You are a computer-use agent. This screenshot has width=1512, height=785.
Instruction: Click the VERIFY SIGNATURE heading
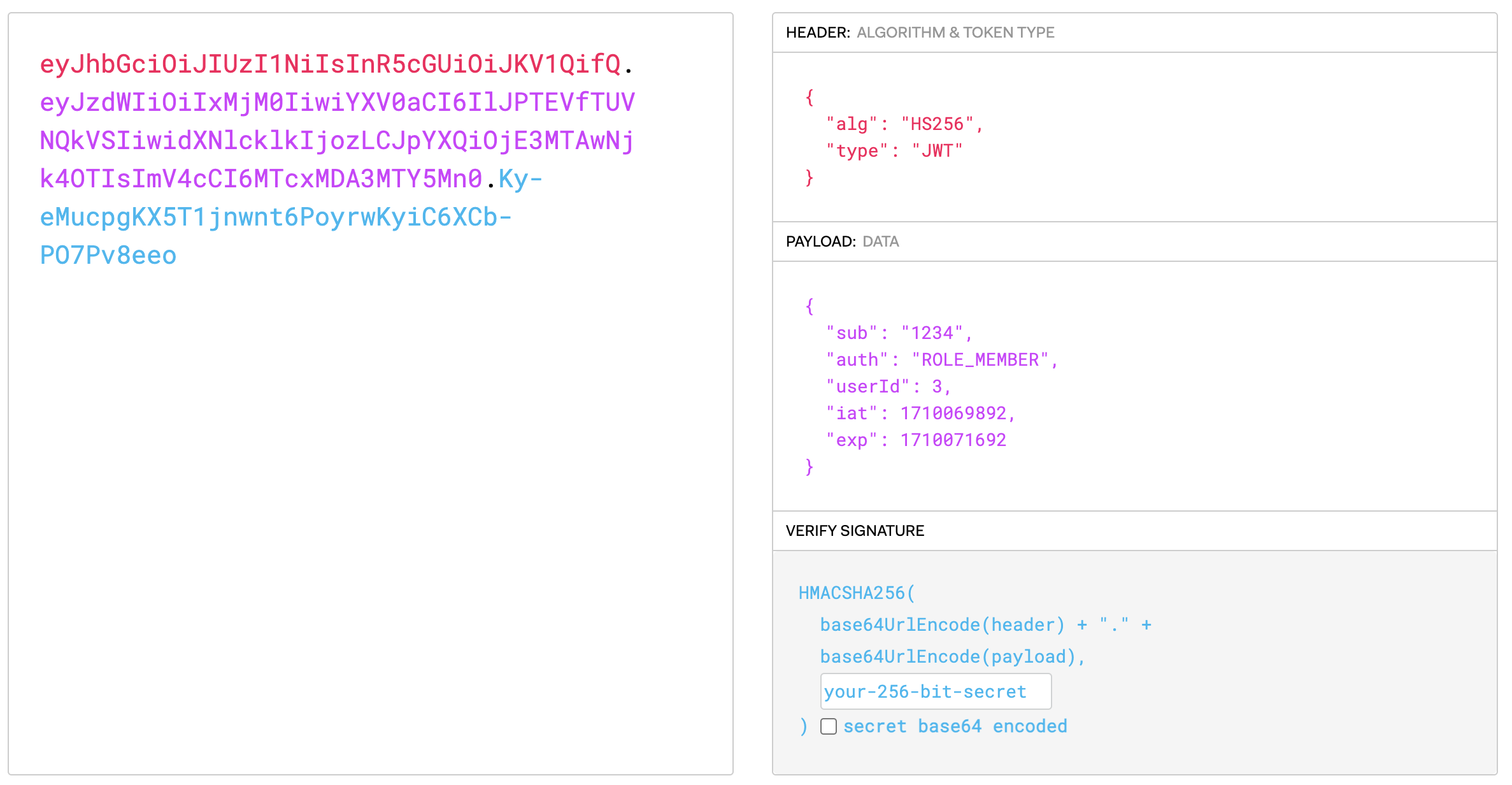pyautogui.click(x=855, y=531)
